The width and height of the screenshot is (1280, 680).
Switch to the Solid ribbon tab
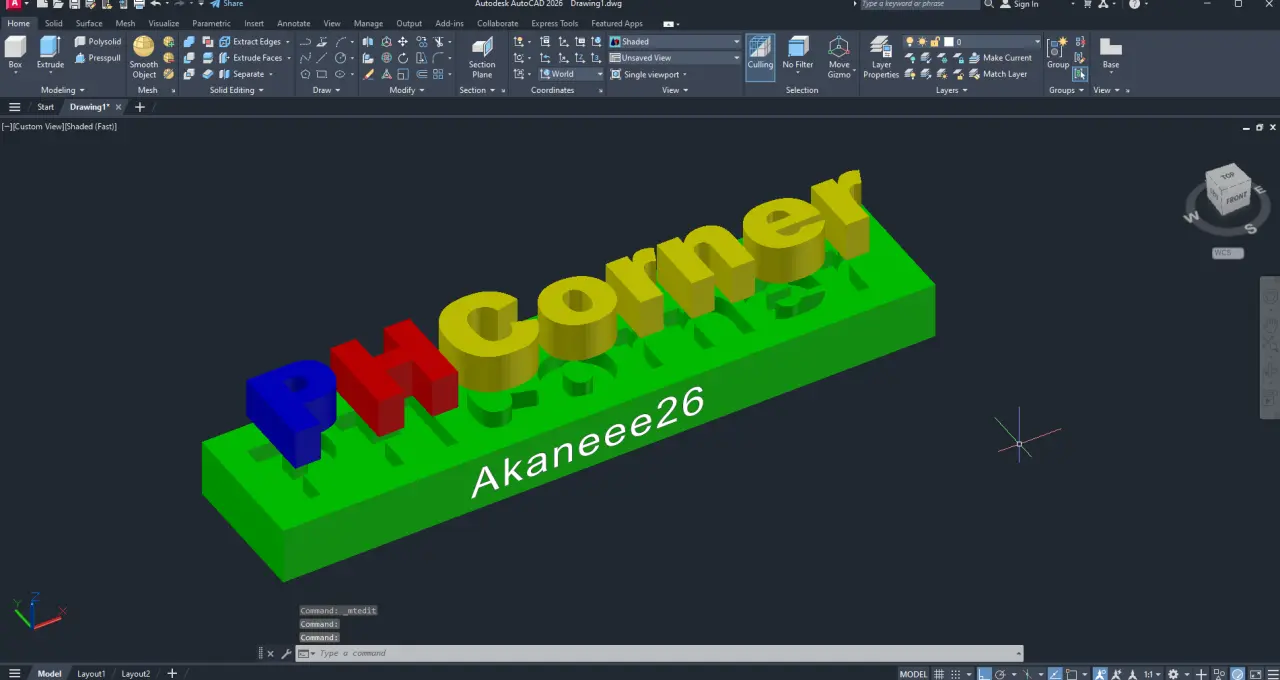click(53, 23)
